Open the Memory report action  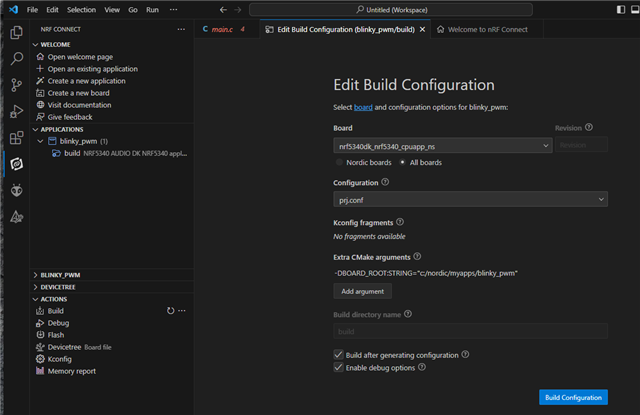71,371
